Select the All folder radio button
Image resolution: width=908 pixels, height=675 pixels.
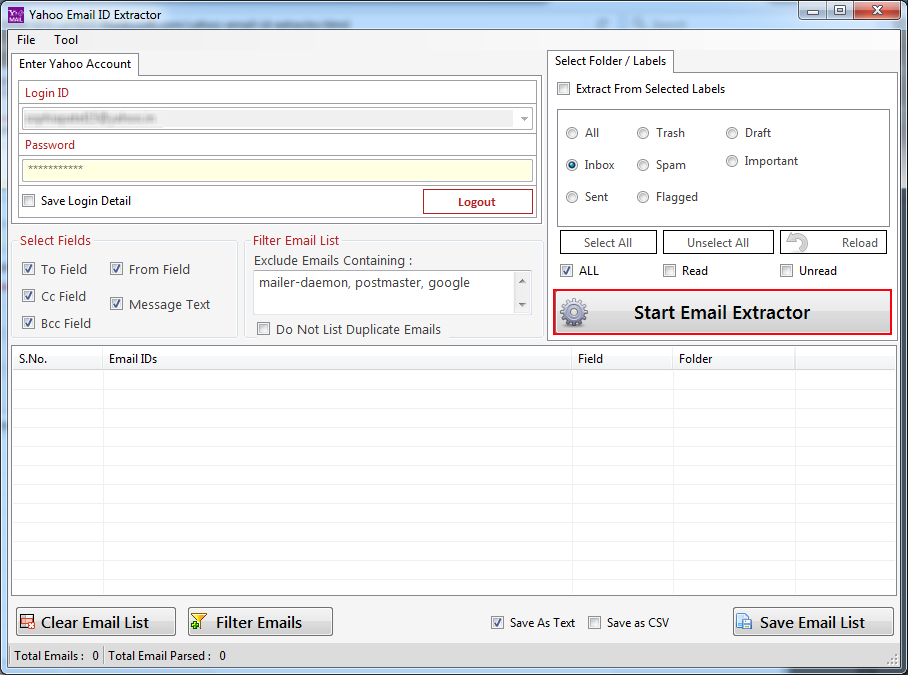[x=572, y=133]
